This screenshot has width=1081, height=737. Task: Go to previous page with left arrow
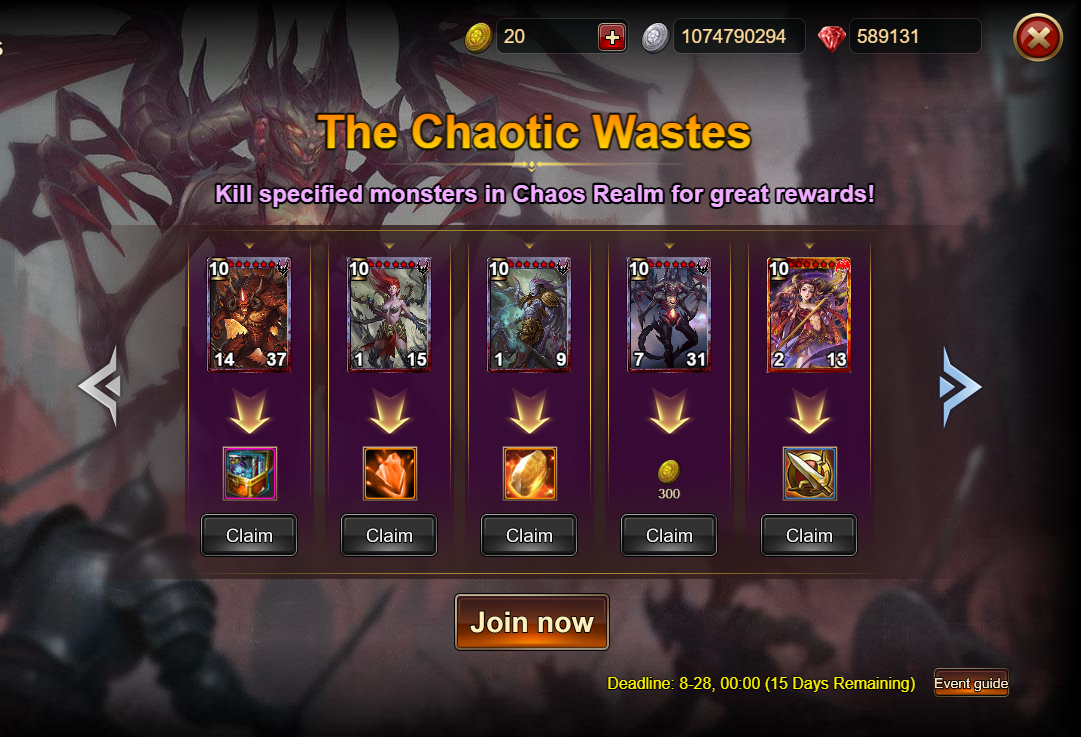[x=101, y=386]
